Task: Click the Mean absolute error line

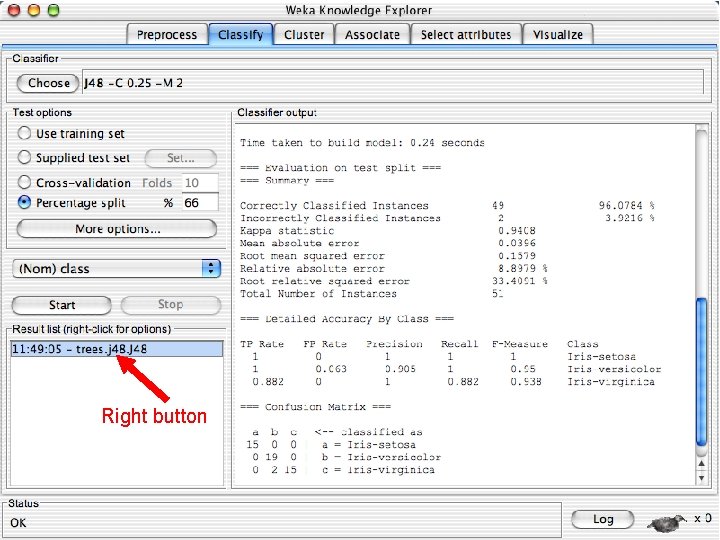Action: pyautogui.click(x=388, y=243)
